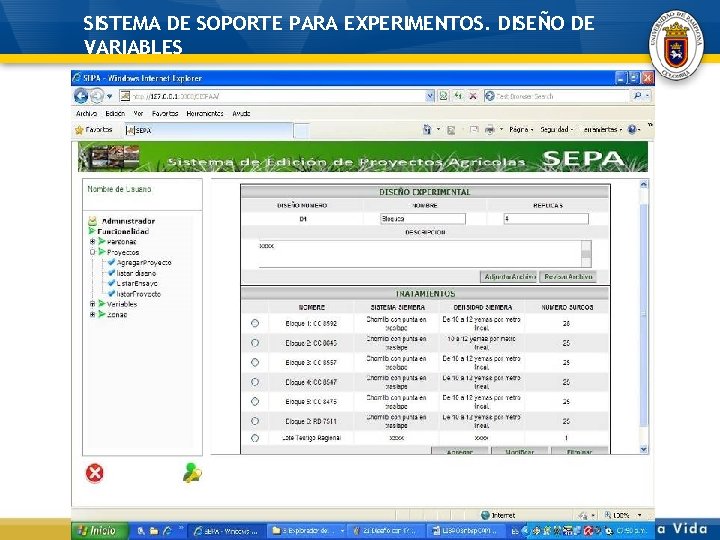Select radio button for Bloque 5 row
Viewport: 720px width, 540px height.
pyautogui.click(x=255, y=401)
